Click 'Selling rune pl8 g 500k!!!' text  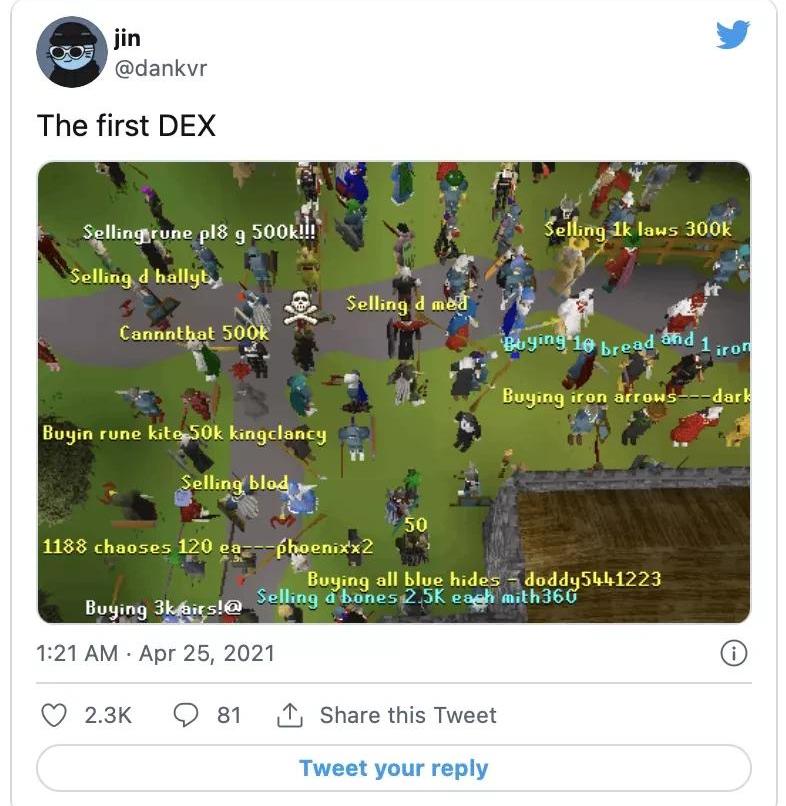pyautogui.click(x=199, y=233)
